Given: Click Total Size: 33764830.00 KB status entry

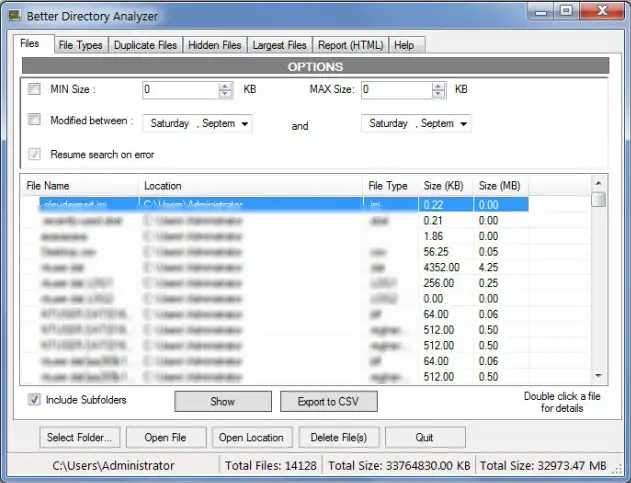Looking at the screenshot, I should pos(399,466).
